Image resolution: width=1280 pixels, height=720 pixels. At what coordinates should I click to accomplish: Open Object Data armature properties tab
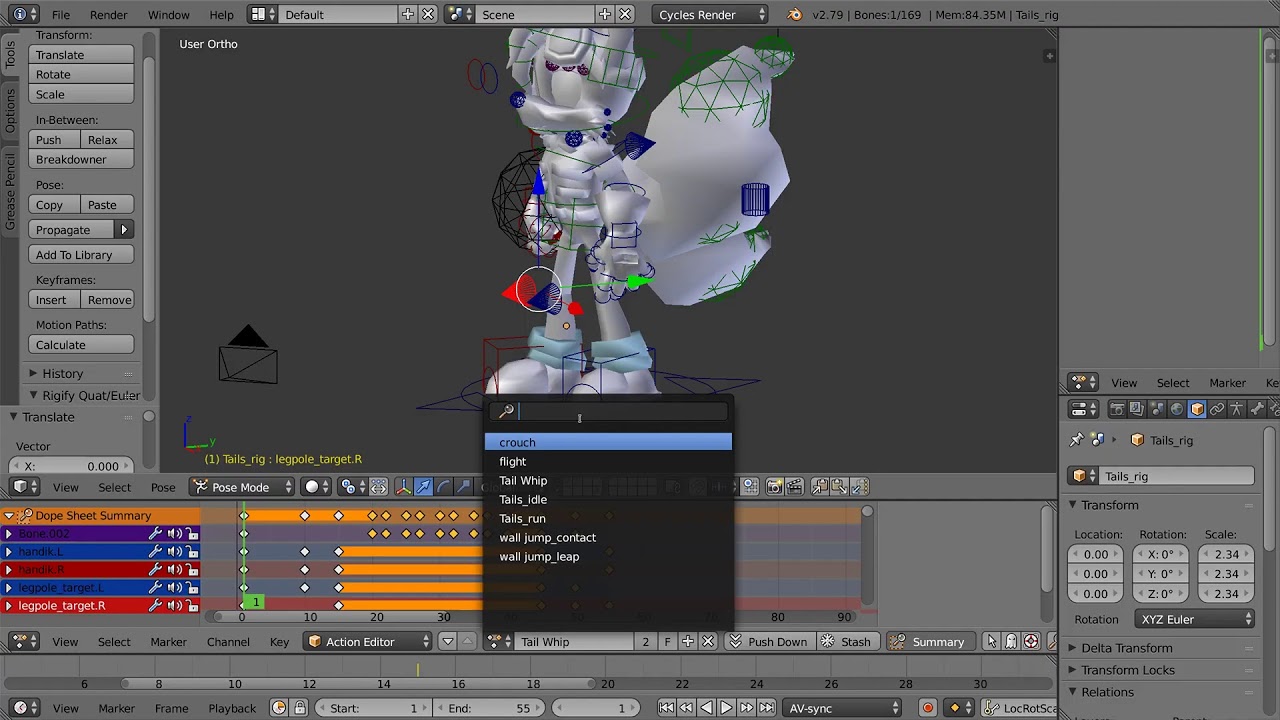(1237, 409)
